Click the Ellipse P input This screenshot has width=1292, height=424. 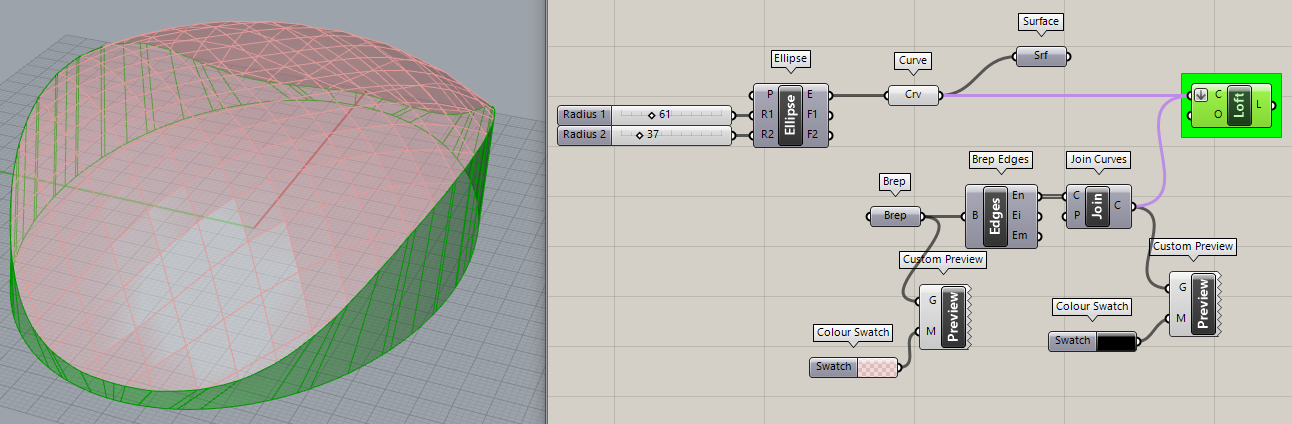pyautogui.click(x=766, y=96)
